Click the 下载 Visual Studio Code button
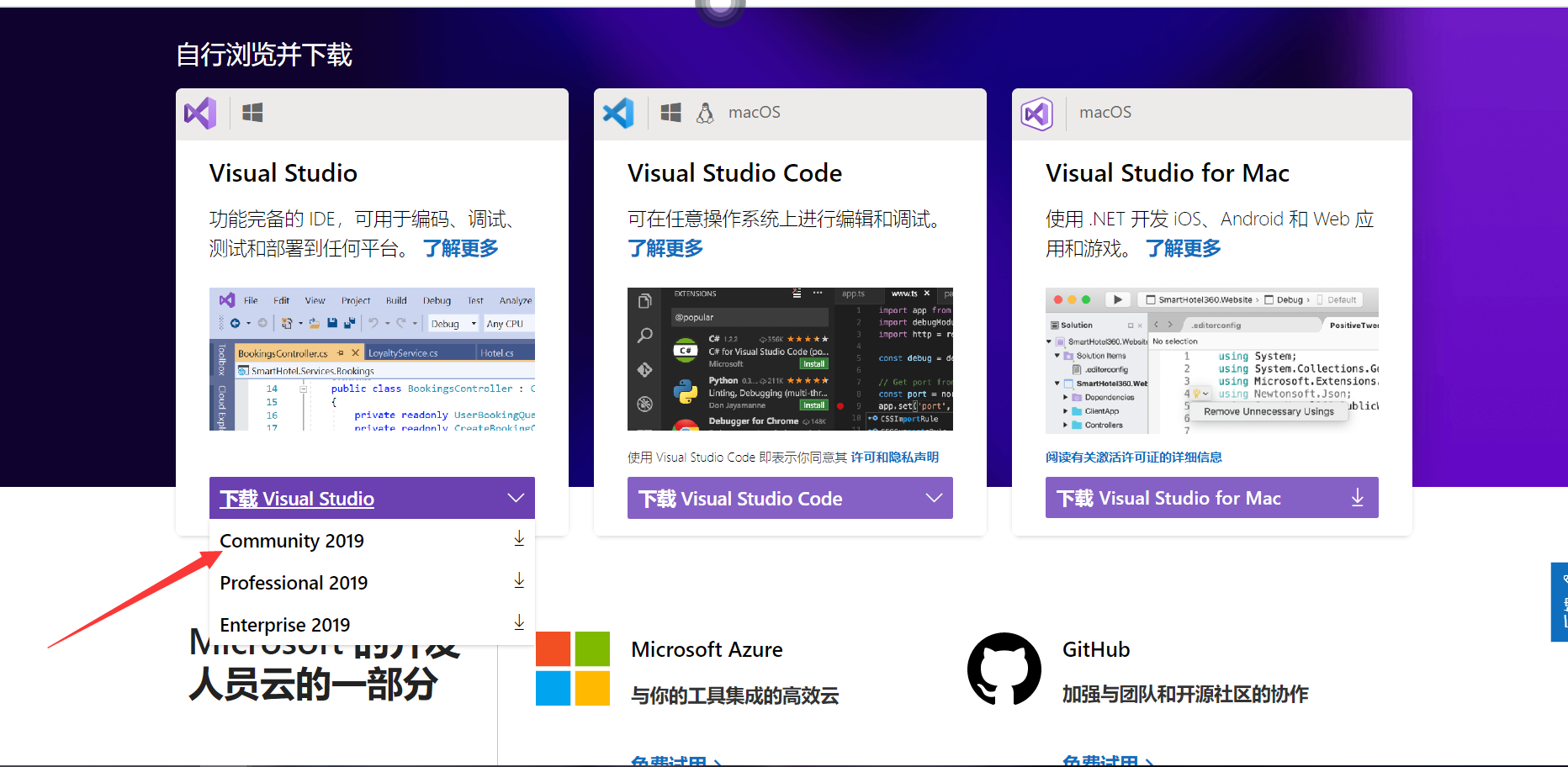The image size is (1568, 767). pos(790,498)
